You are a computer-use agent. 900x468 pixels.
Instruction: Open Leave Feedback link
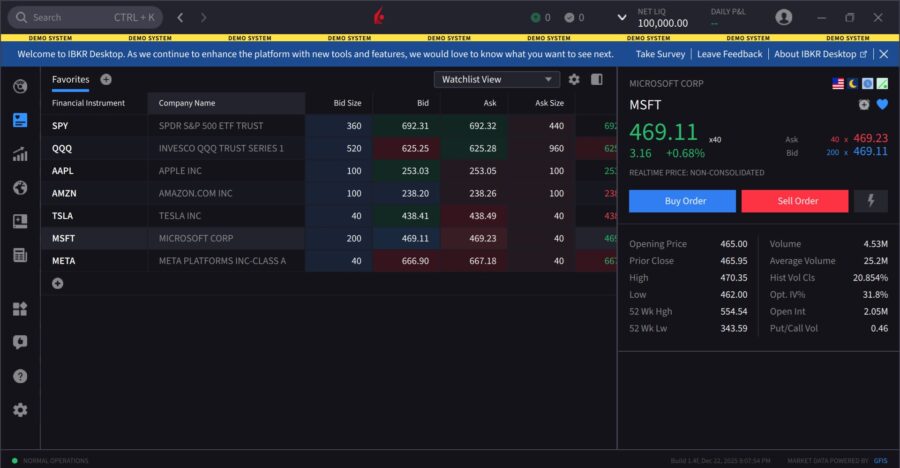730,54
